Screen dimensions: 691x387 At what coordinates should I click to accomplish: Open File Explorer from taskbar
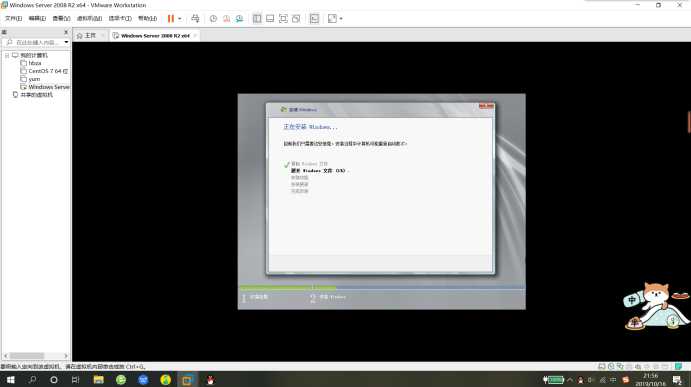(x=98, y=380)
